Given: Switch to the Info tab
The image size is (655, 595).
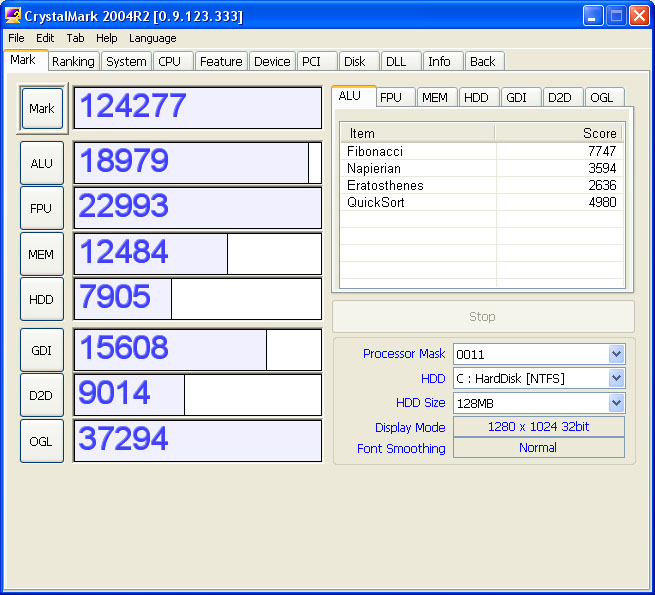Looking at the screenshot, I should tap(443, 61).
